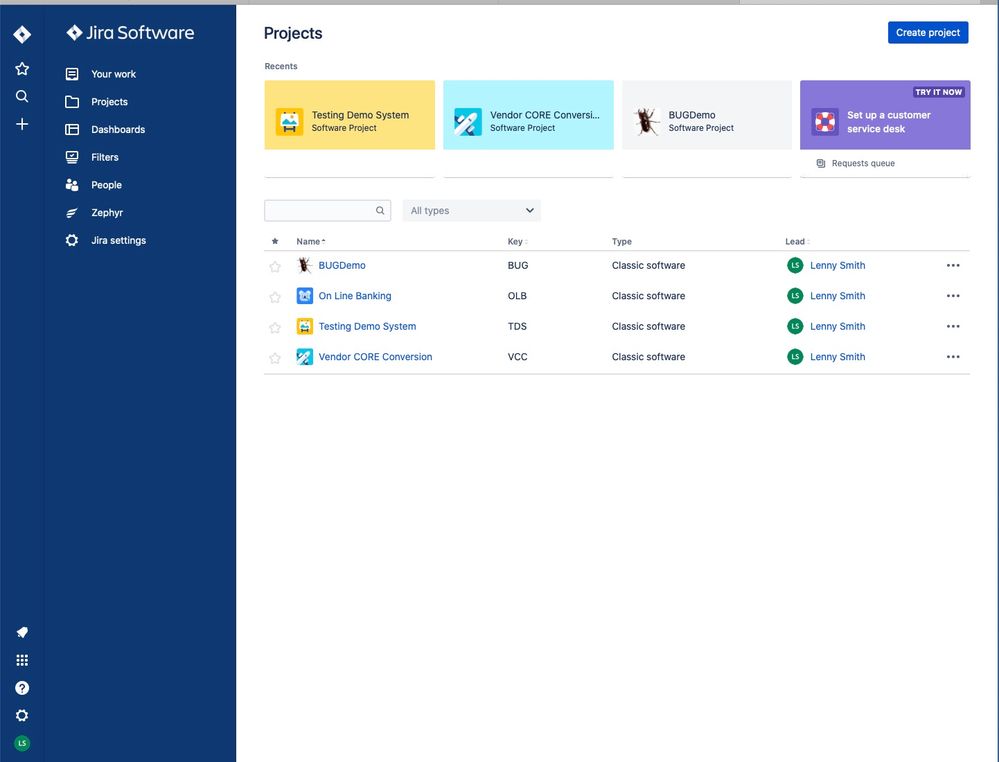Sort the table by the Key column
The image size is (999, 762).
517,241
